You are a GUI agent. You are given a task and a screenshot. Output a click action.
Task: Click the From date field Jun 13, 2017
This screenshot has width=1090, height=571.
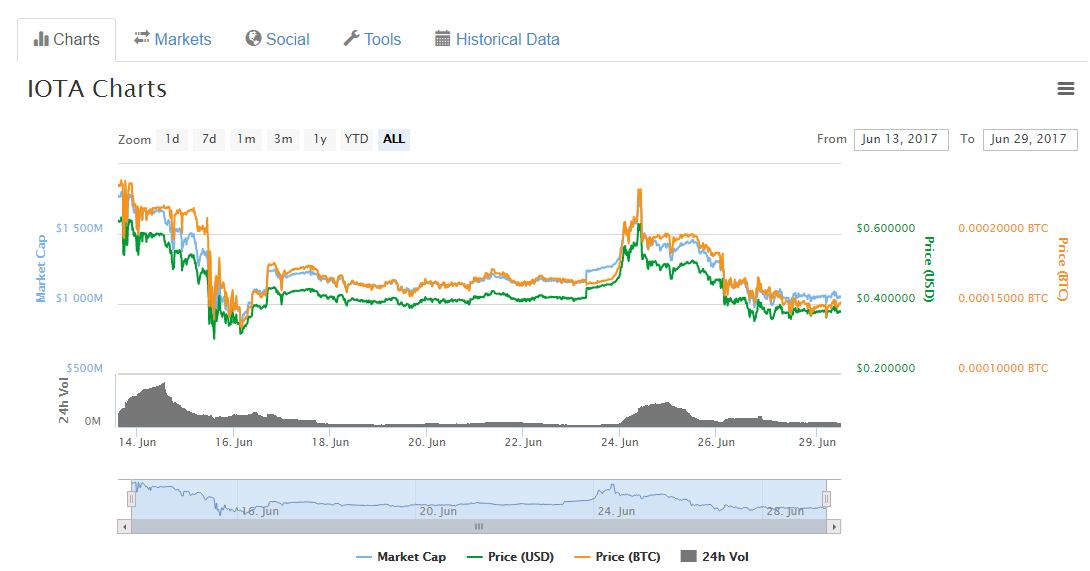(x=901, y=139)
